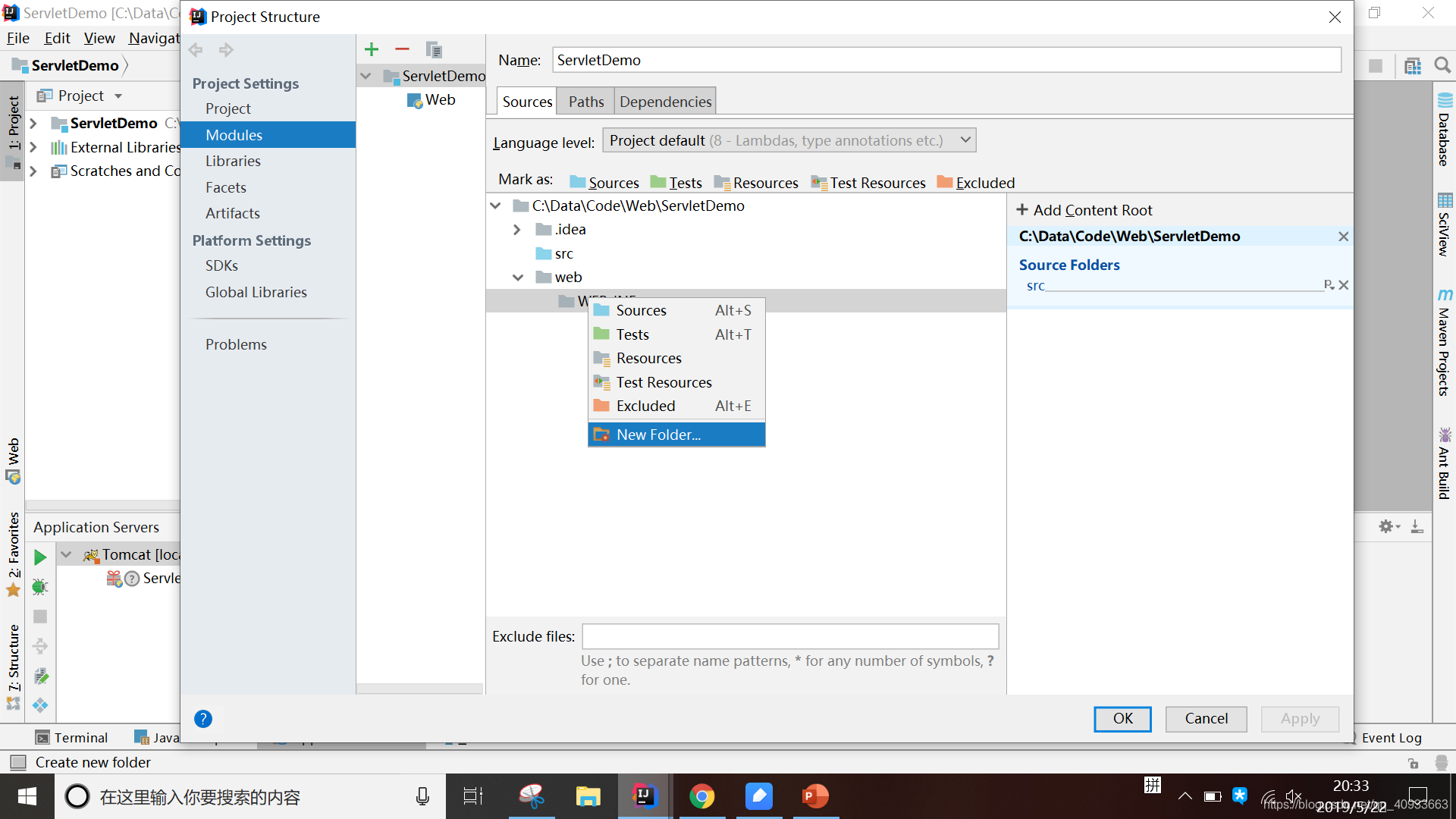This screenshot has width=1456, height=819.
Task: Choose Tests in the context menu
Action: [676, 334]
